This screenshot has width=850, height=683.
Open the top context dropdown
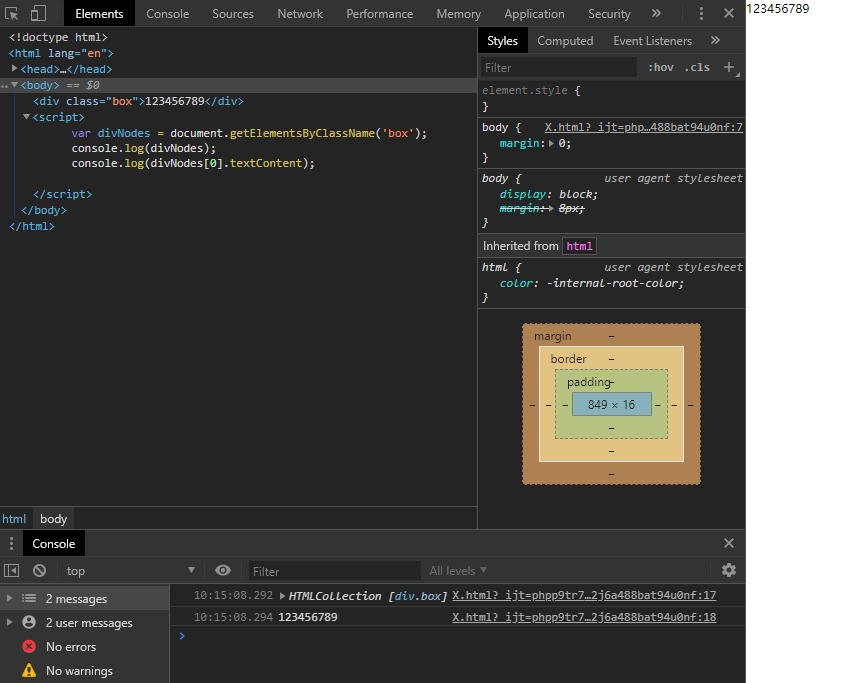130,570
